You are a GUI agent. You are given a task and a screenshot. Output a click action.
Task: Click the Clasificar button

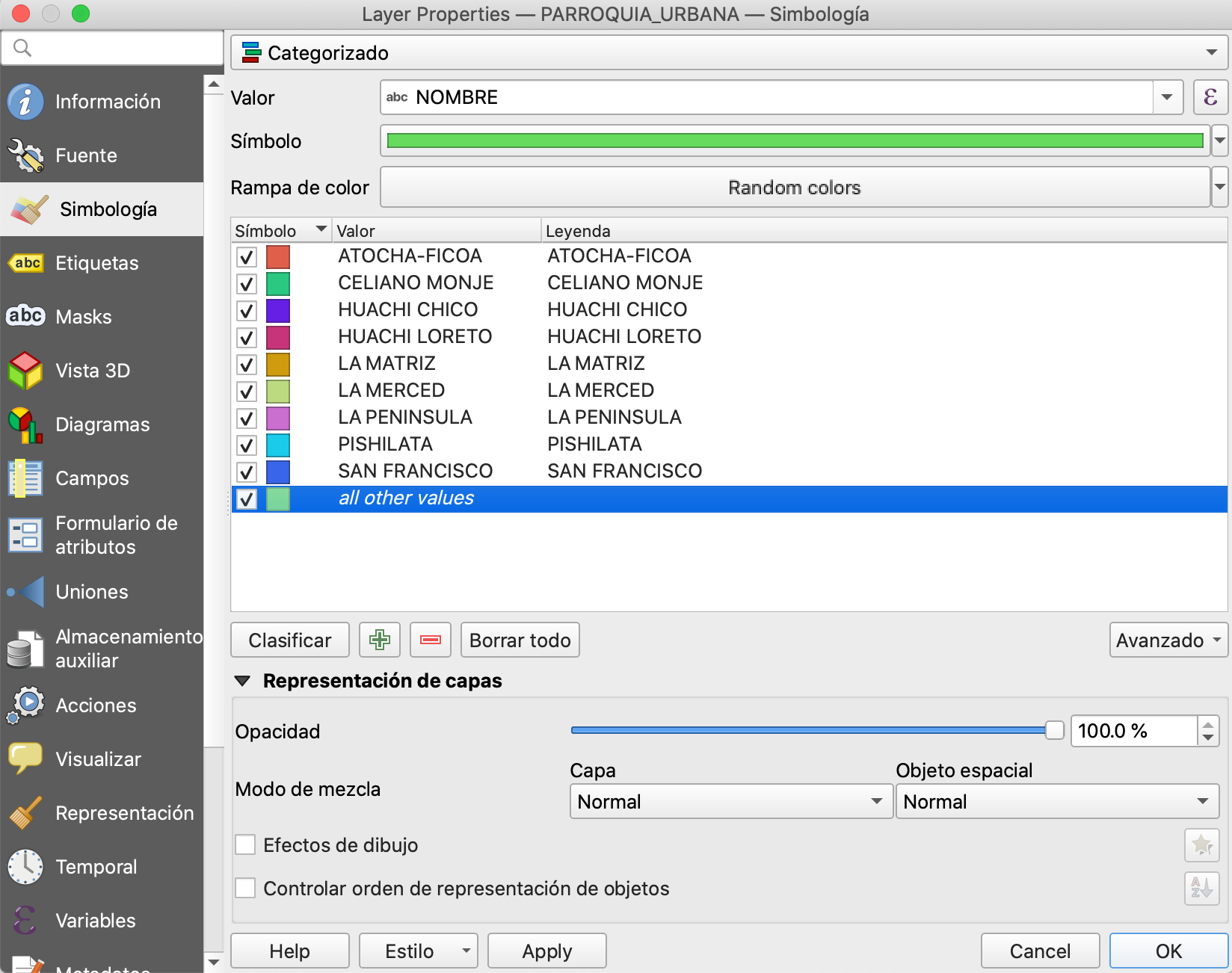[289, 640]
